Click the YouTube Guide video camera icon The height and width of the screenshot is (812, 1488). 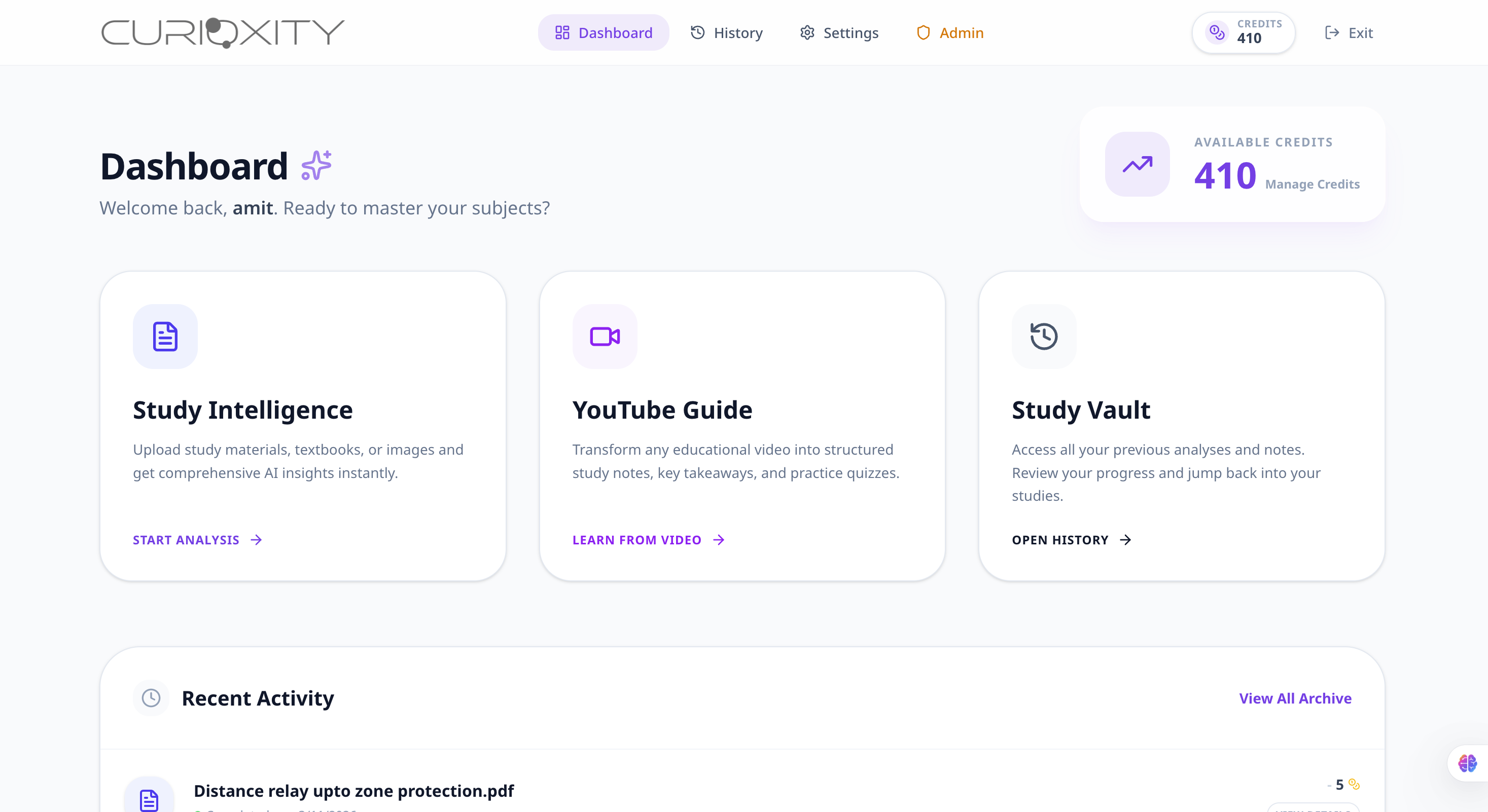[x=604, y=336]
